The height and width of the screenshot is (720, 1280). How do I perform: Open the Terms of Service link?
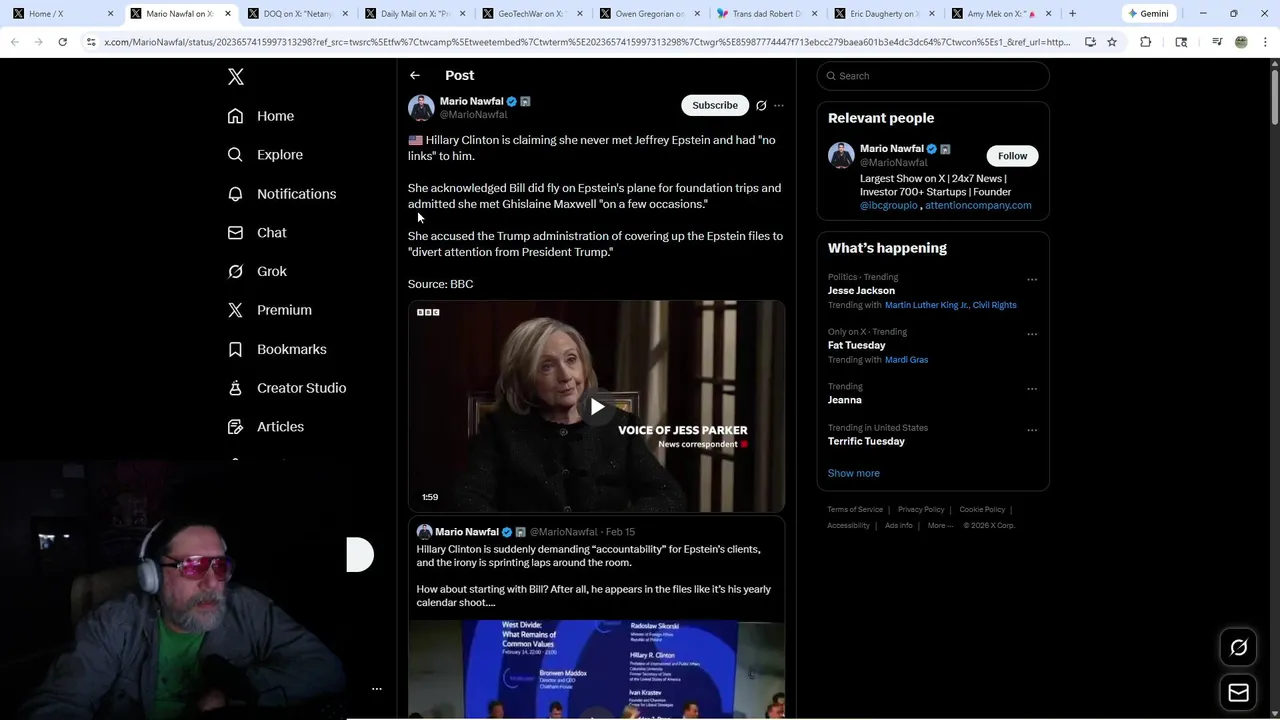point(855,510)
